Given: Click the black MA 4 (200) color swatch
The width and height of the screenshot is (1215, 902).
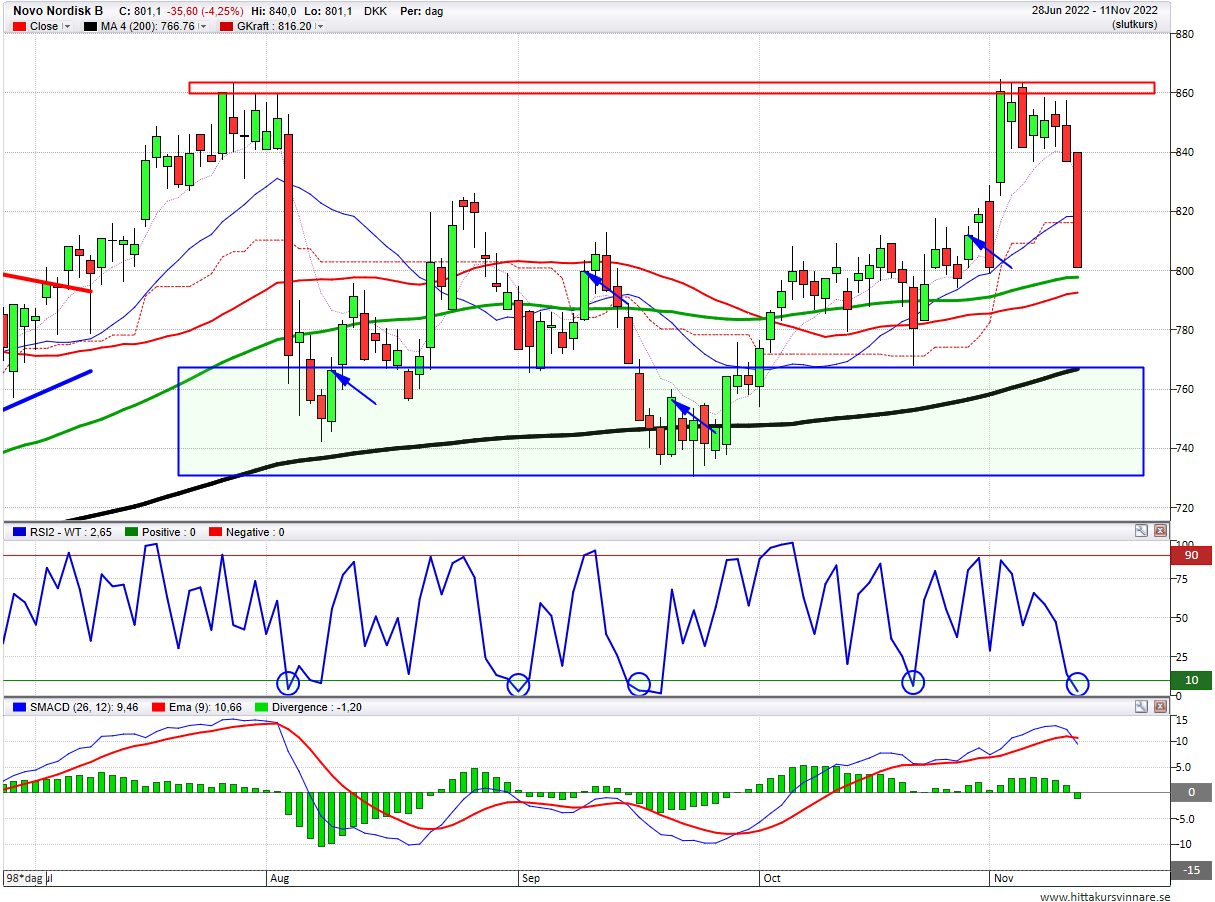Looking at the screenshot, I should (91, 26).
